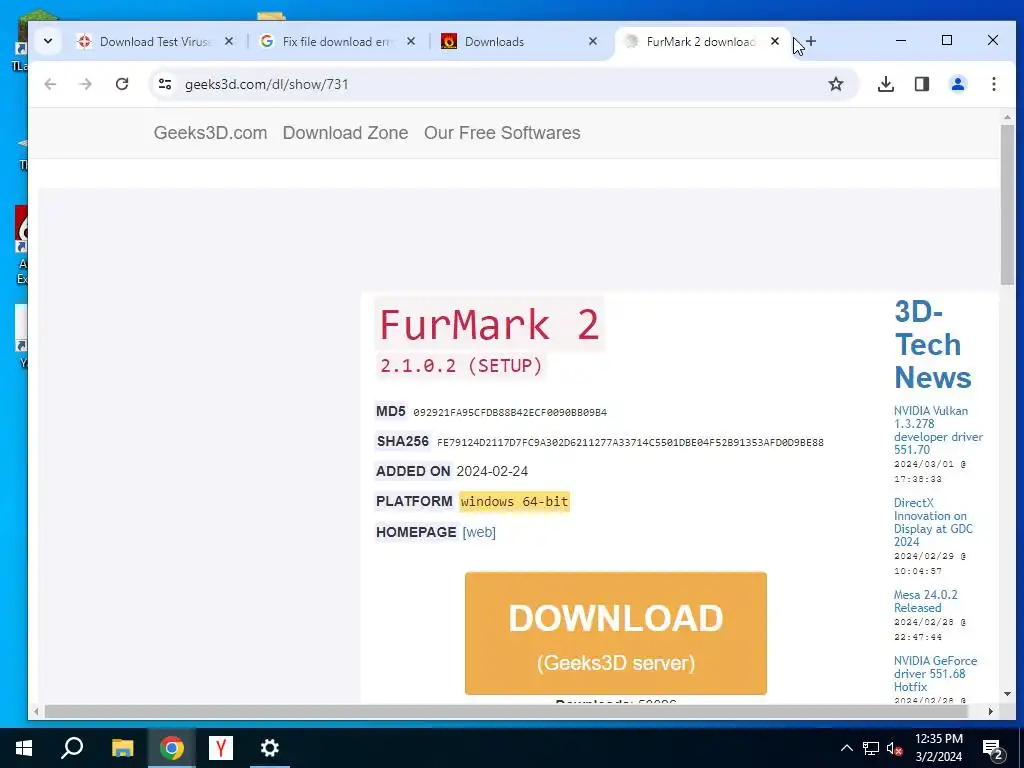Click the windows 64-bit platform label
Viewport: 1024px width, 768px height.
pyautogui.click(x=515, y=502)
